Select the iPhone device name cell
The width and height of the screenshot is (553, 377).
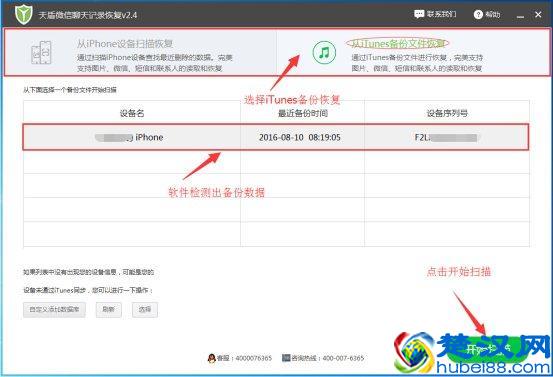(x=132, y=137)
